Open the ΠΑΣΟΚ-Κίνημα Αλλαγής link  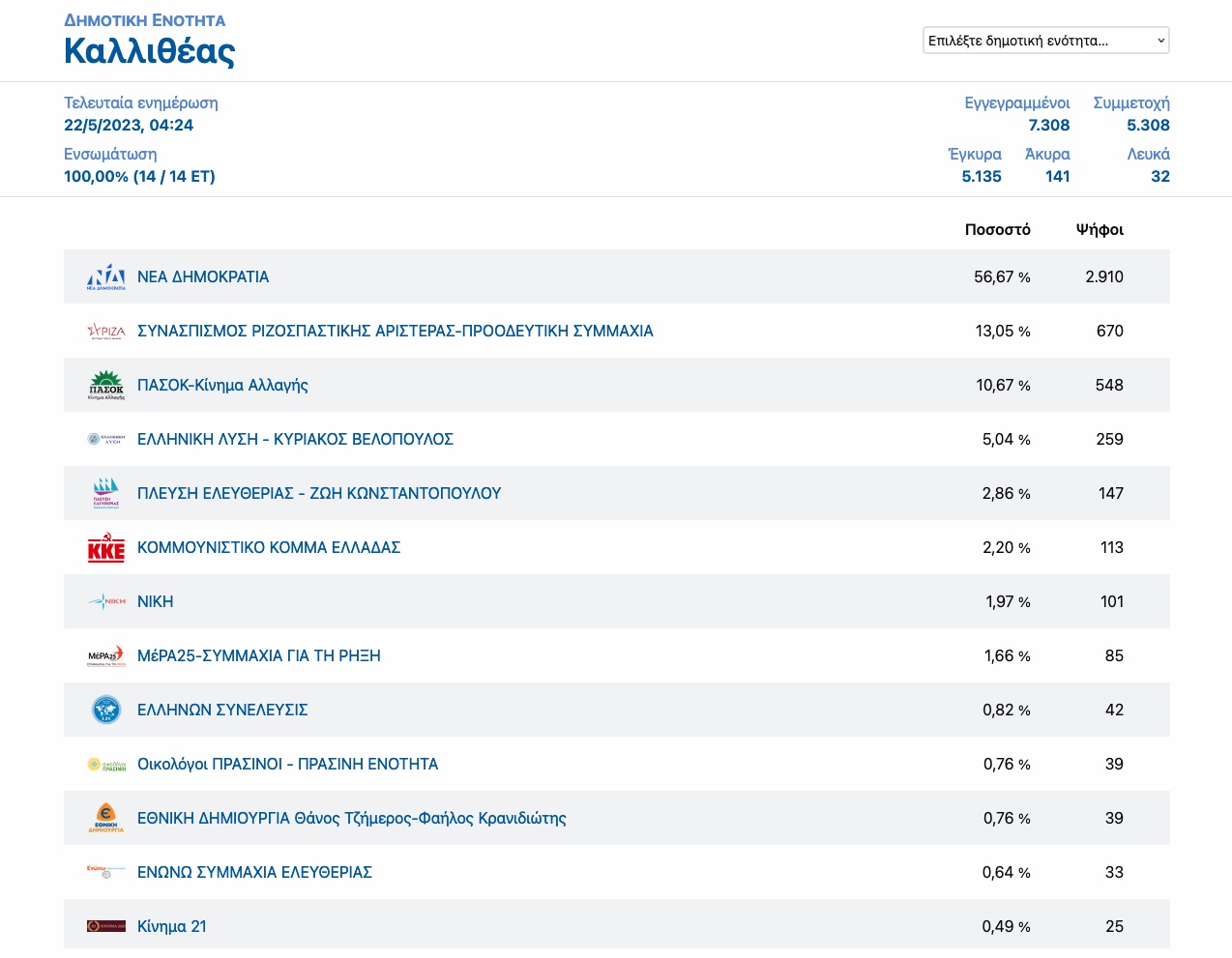click(222, 385)
